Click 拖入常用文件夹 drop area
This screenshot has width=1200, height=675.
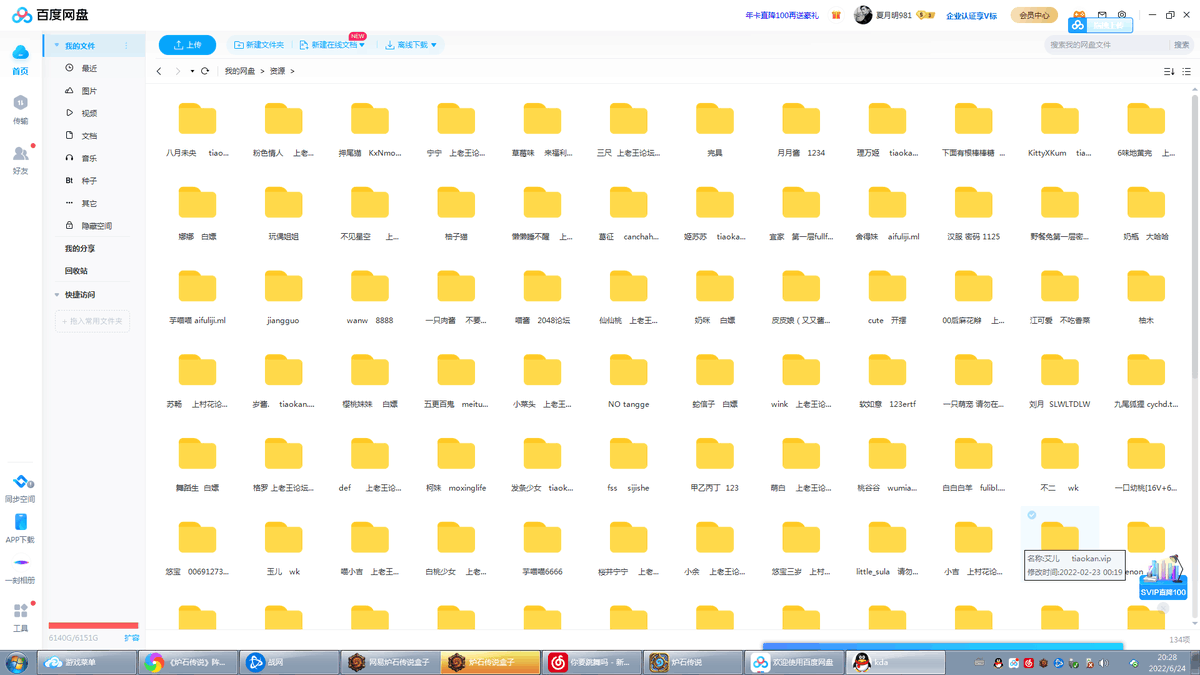92,321
